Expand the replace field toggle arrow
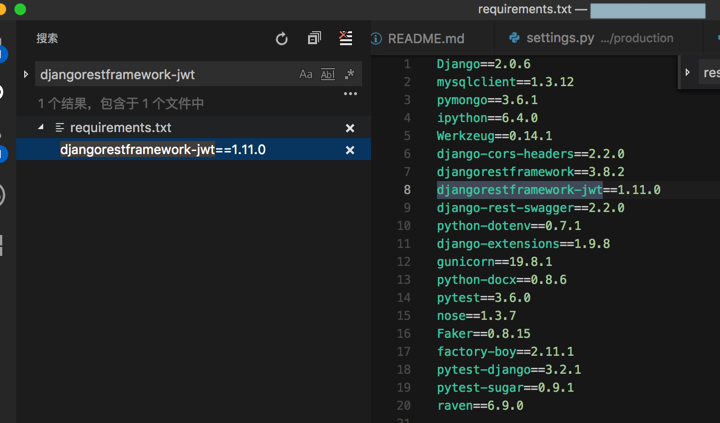The width and height of the screenshot is (720, 423). click(26, 74)
